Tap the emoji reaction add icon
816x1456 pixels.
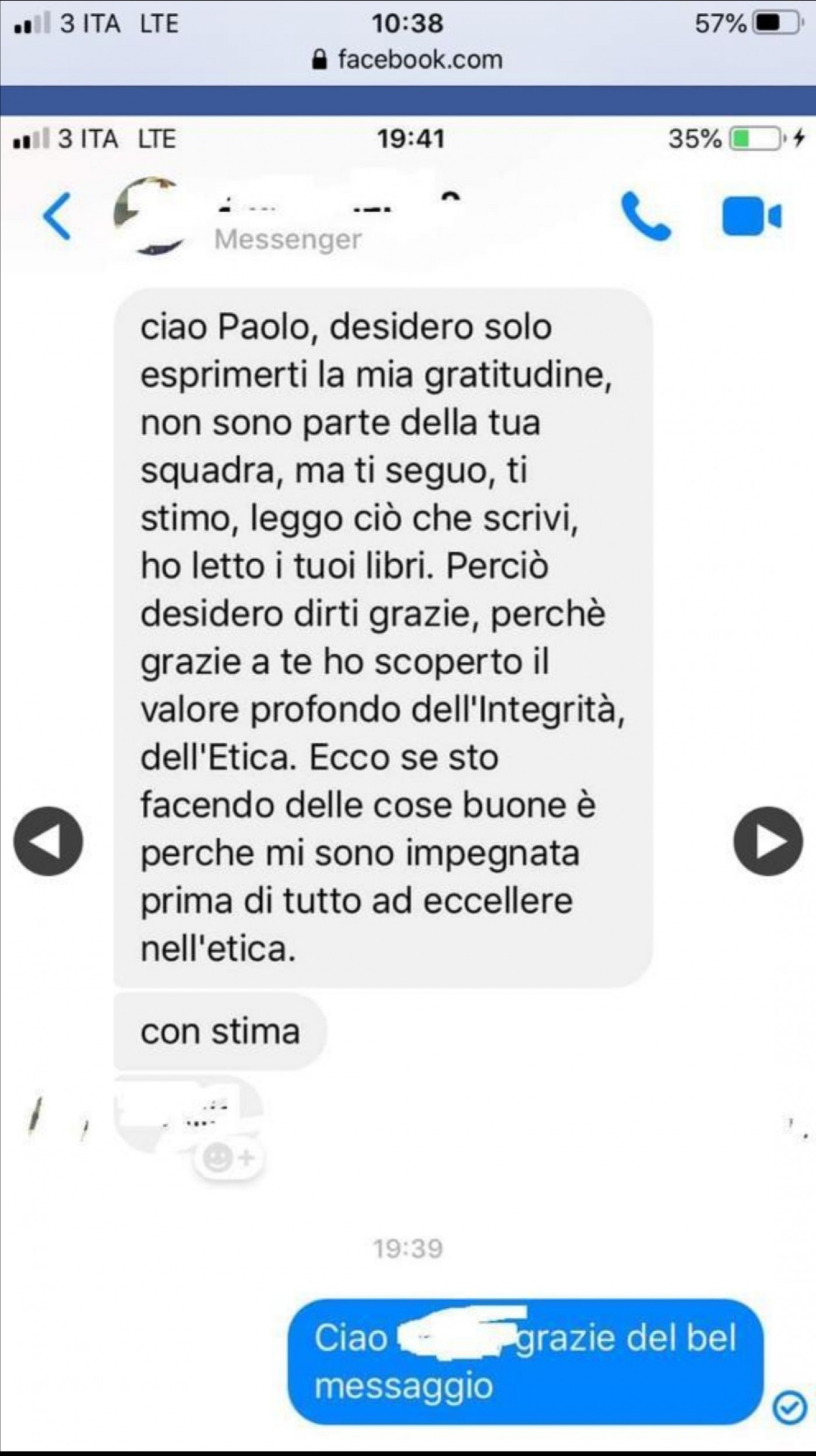coord(228,1157)
